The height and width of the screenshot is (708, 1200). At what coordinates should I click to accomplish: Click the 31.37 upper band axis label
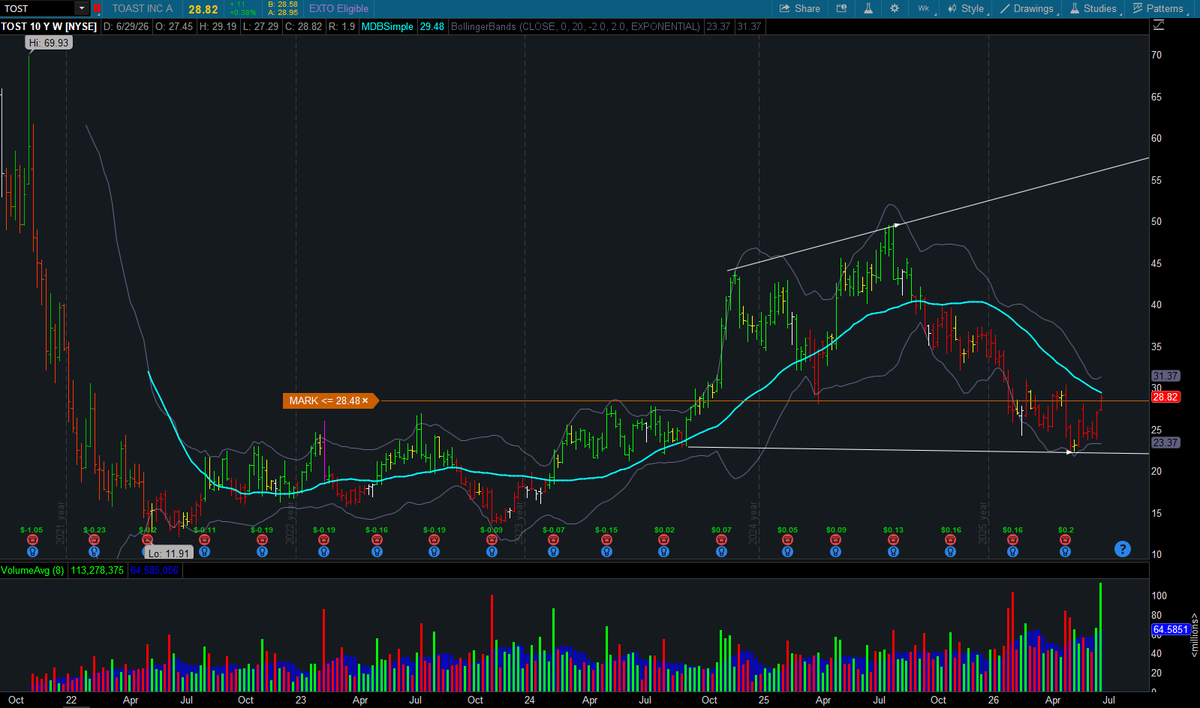1165,376
